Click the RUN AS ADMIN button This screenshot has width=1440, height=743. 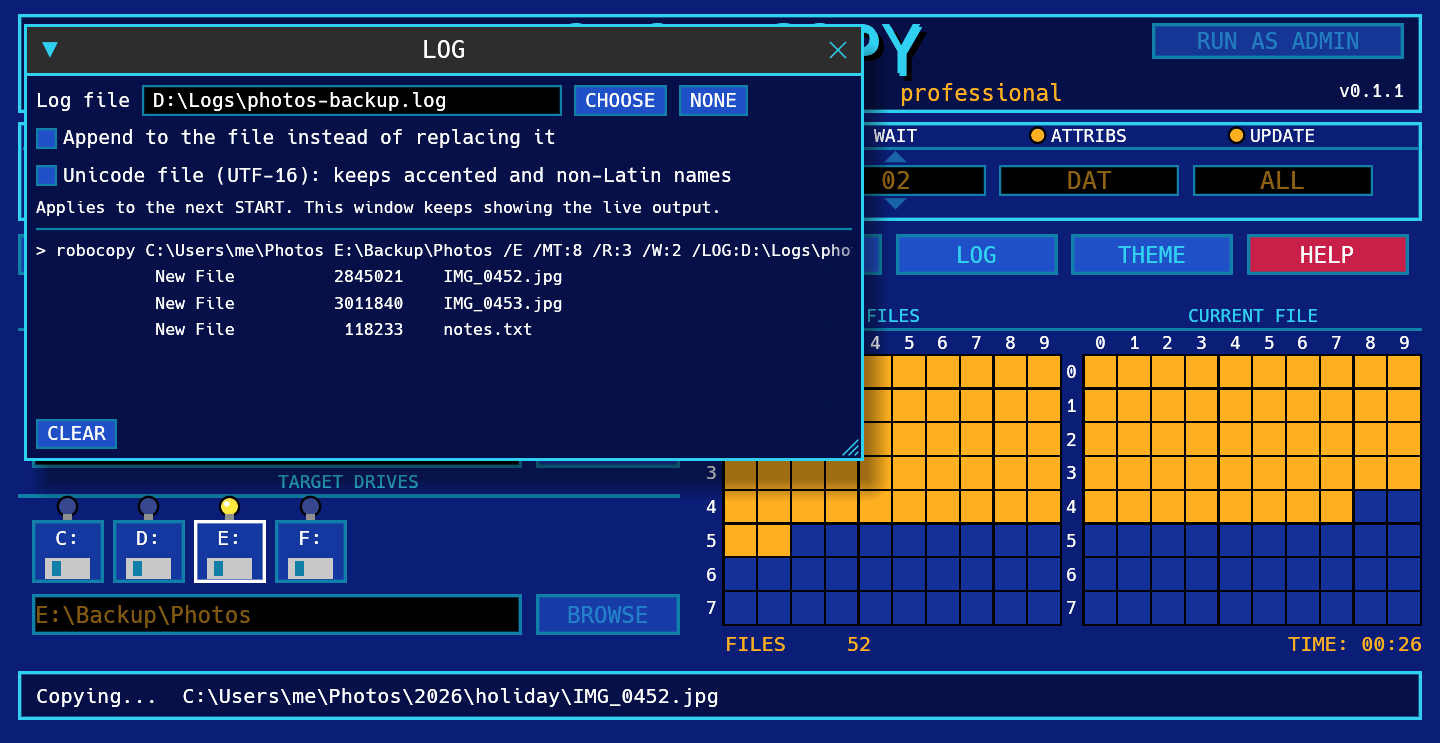1278,41
